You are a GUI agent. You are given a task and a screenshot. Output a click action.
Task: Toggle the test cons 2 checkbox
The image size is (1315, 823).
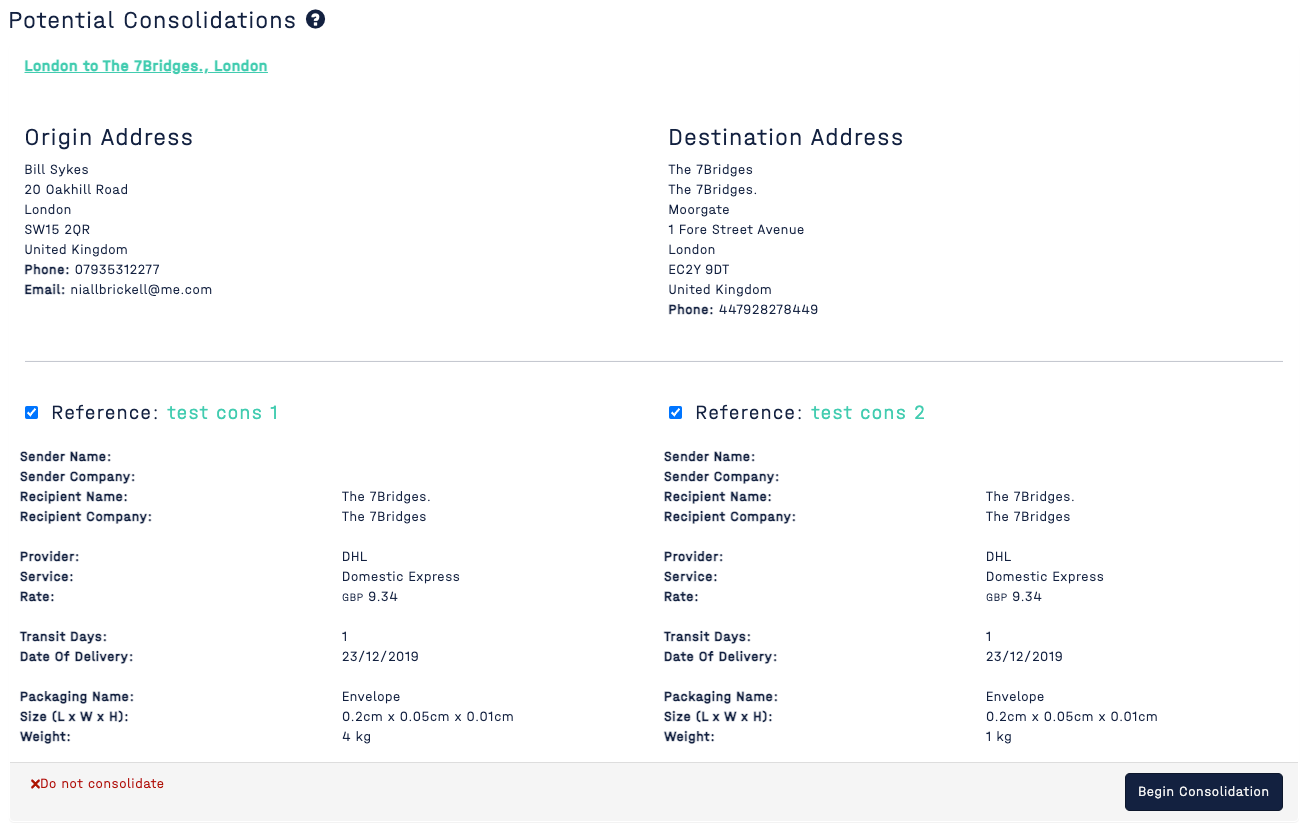676,413
